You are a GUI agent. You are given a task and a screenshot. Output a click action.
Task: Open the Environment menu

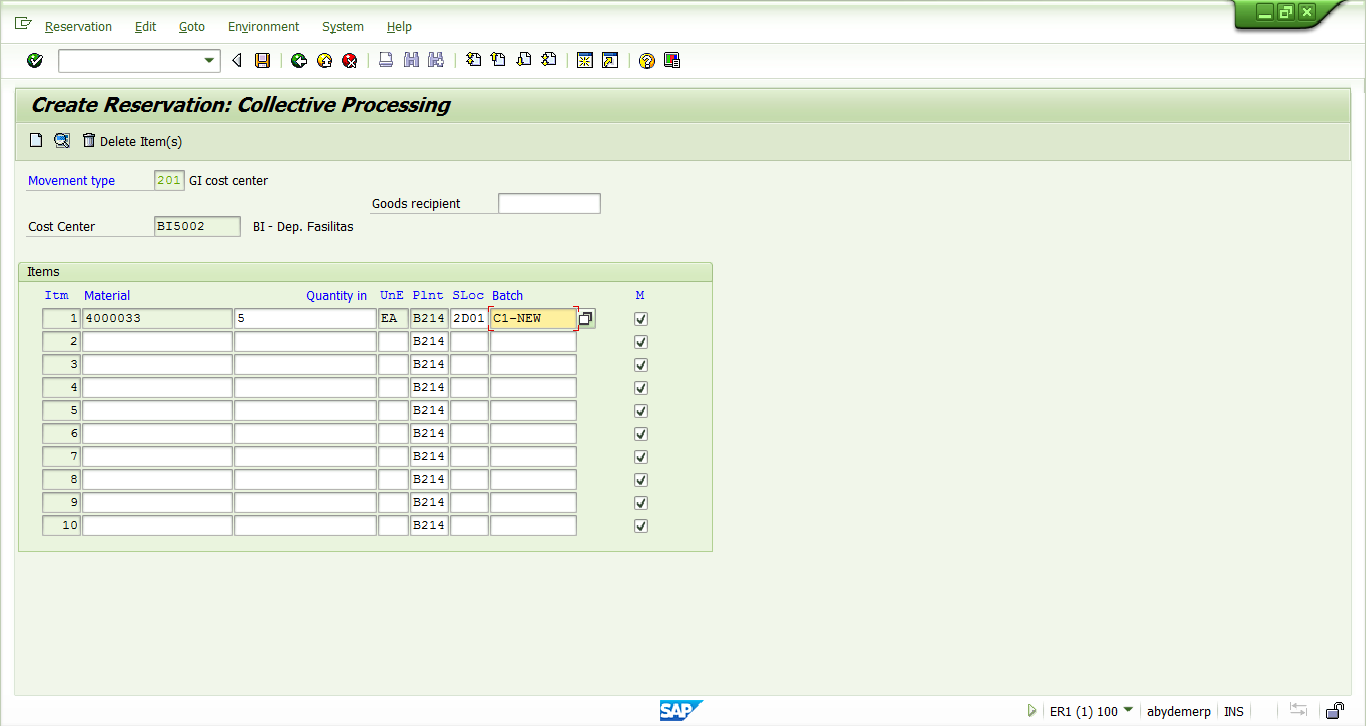263,27
